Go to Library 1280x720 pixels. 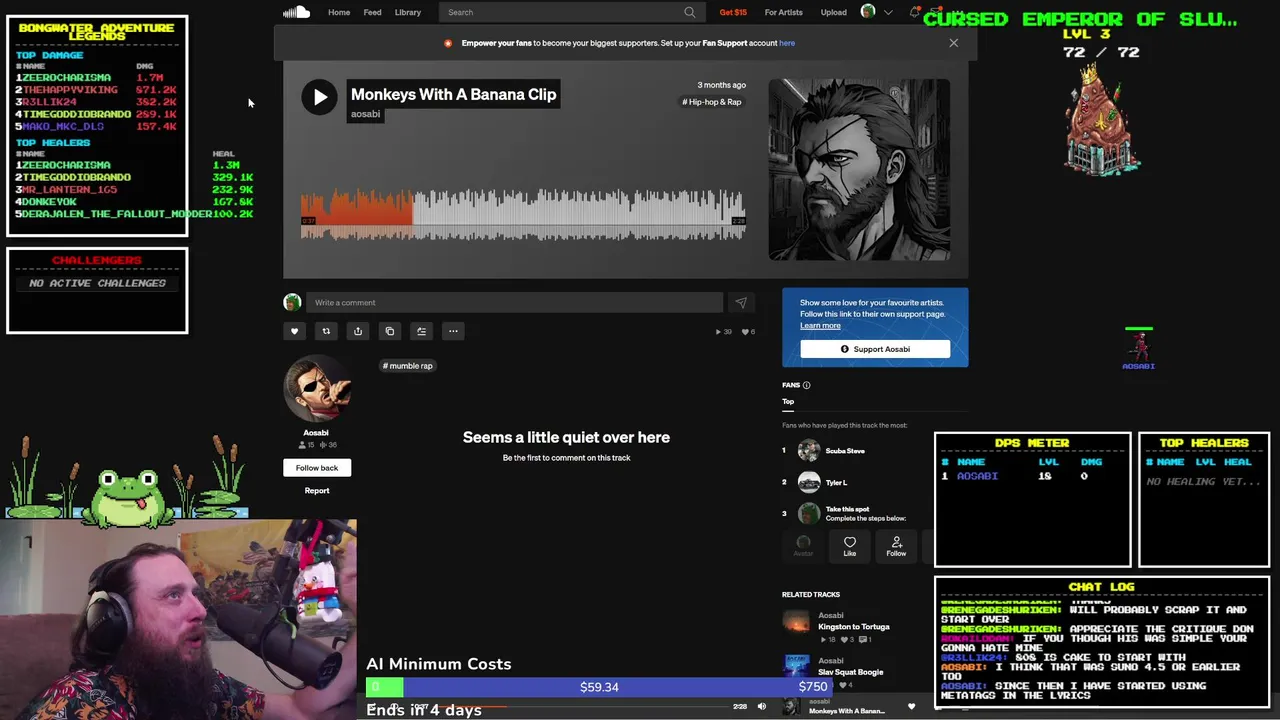click(408, 12)
